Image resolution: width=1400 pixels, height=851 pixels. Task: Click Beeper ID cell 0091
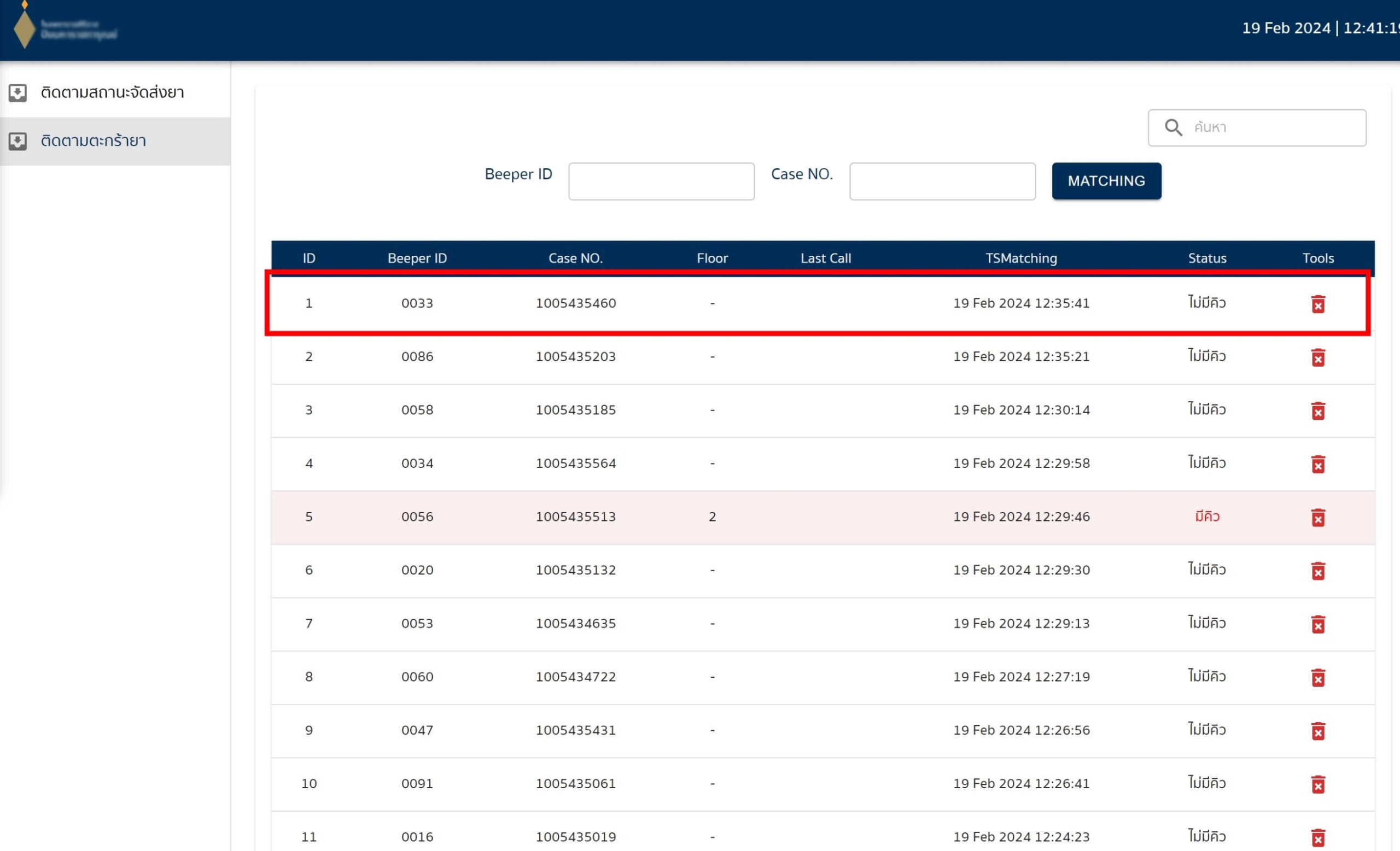click(x=417, y=783)
